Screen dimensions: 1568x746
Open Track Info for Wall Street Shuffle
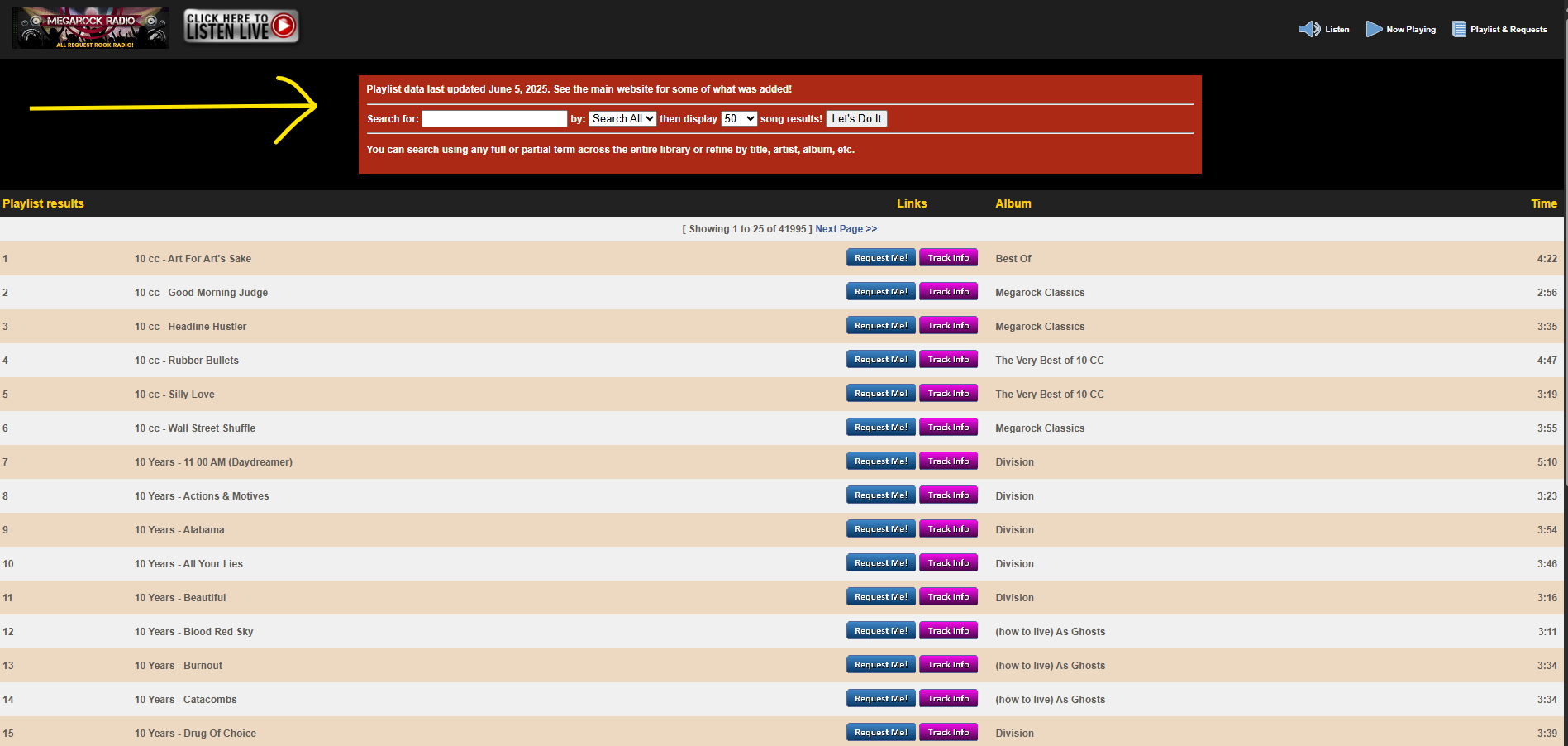click(x=948, y=428)
